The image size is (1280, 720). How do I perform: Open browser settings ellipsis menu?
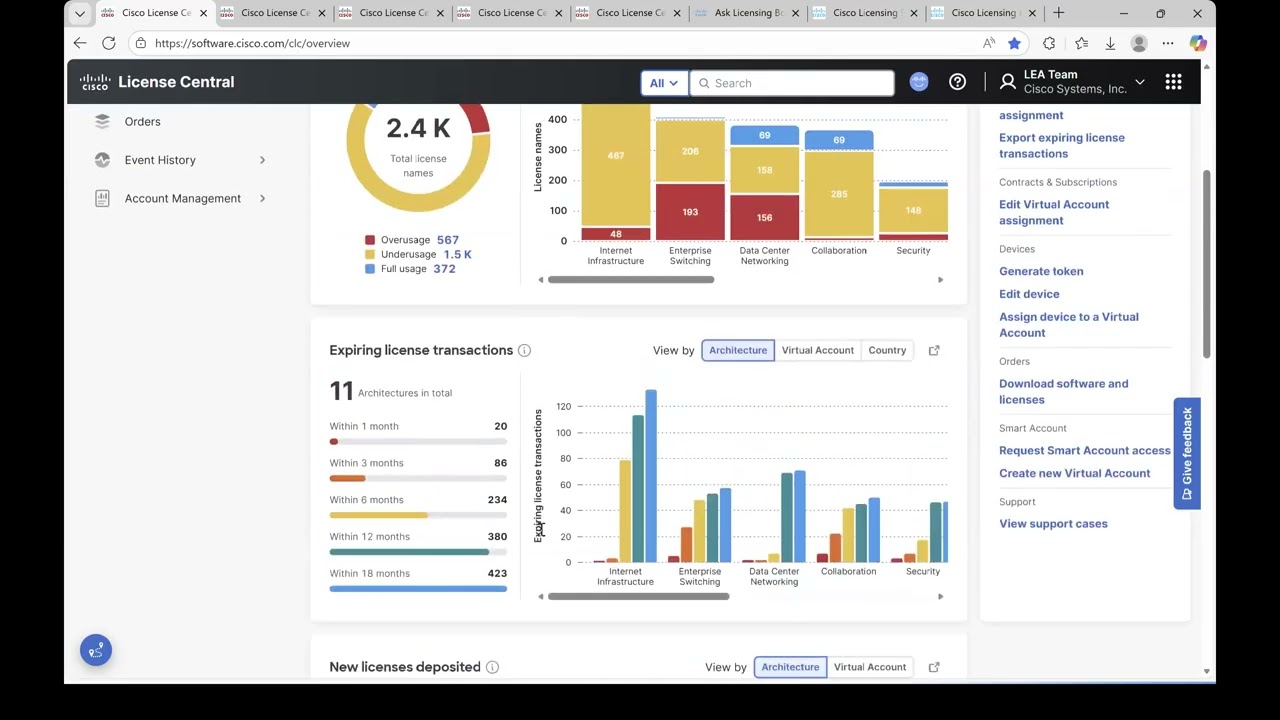pyautogui.click(x=1168, y=43)
